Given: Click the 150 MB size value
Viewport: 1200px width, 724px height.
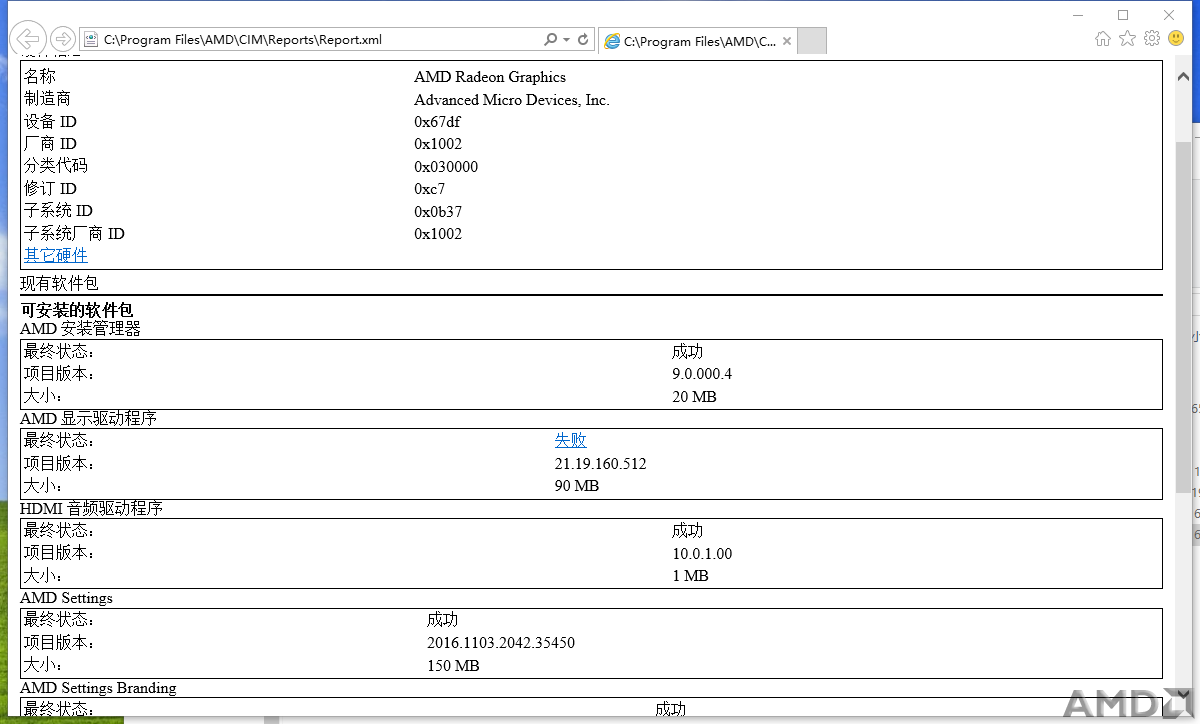Looking at the screenshot, I should pos(453,666).
